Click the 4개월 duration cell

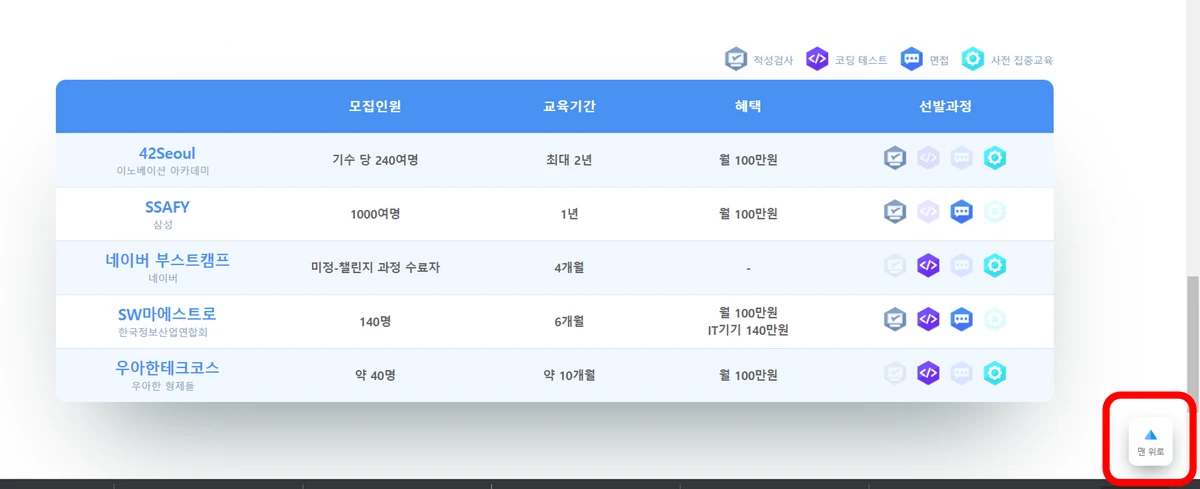(x=570, y=268)
